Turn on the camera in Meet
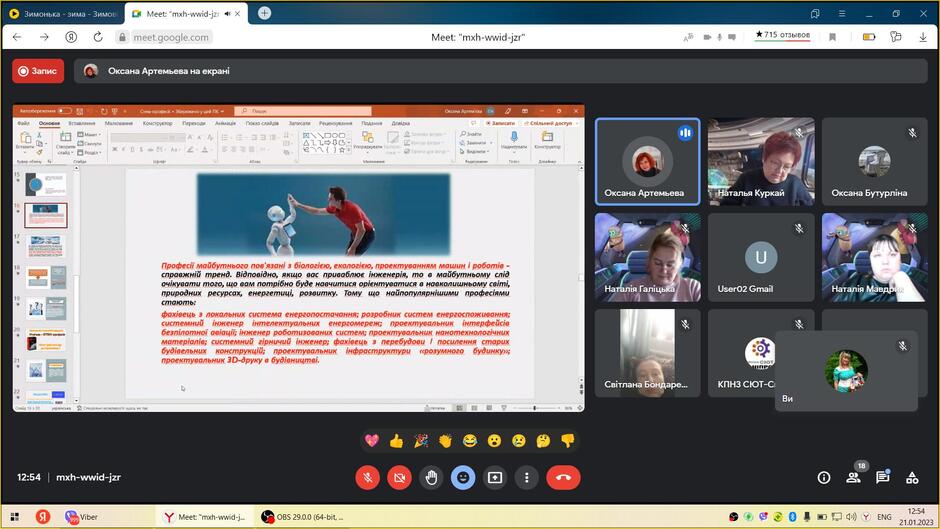 [x=399, y=477]
